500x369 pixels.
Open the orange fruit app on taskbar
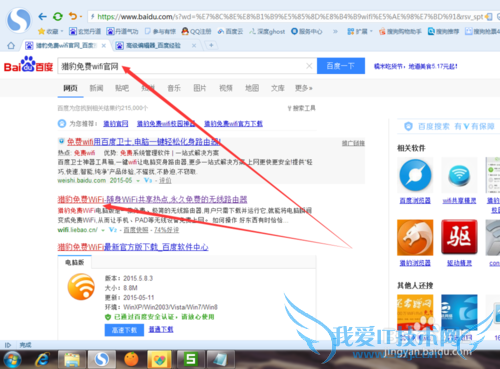click(131, 359)
